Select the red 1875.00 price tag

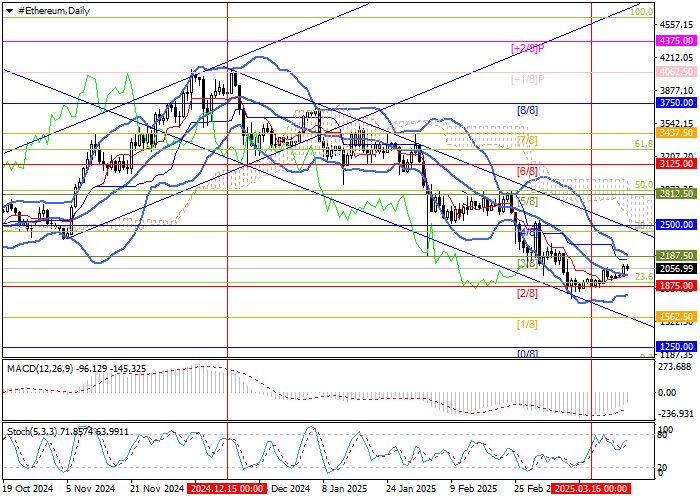[x=677, y=286]
